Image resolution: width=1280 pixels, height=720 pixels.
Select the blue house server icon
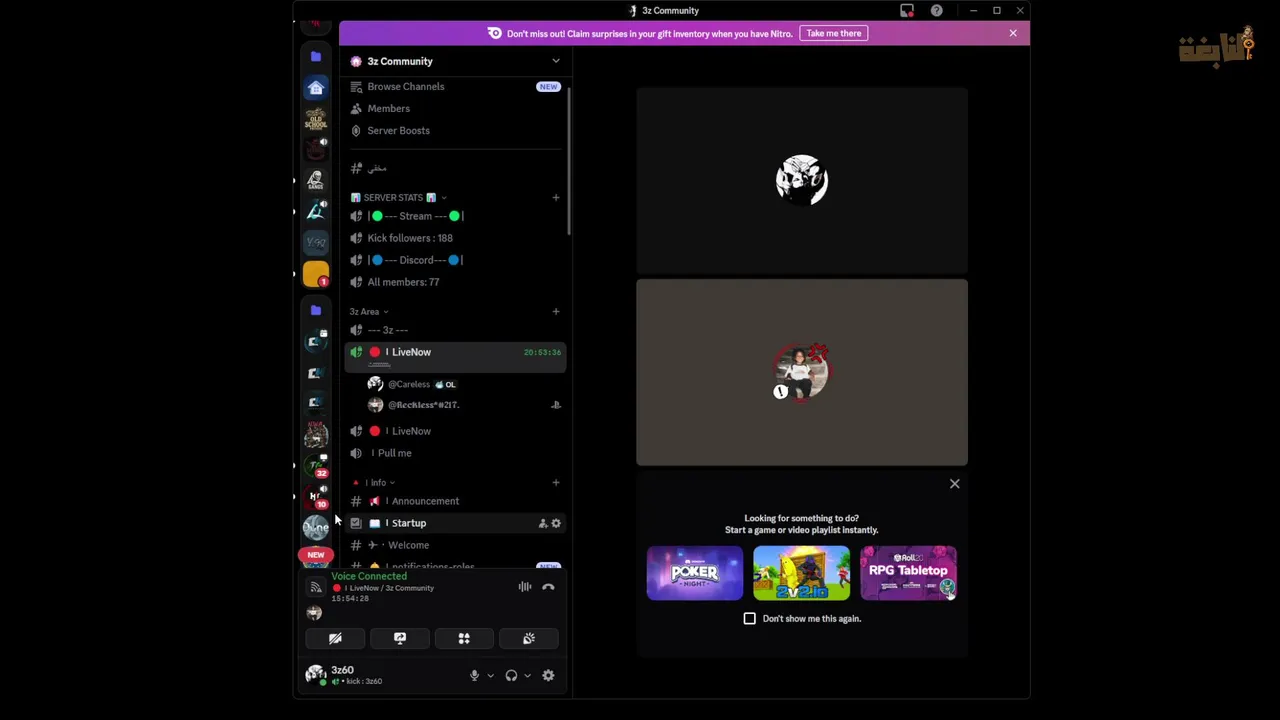tap(316, 88)
